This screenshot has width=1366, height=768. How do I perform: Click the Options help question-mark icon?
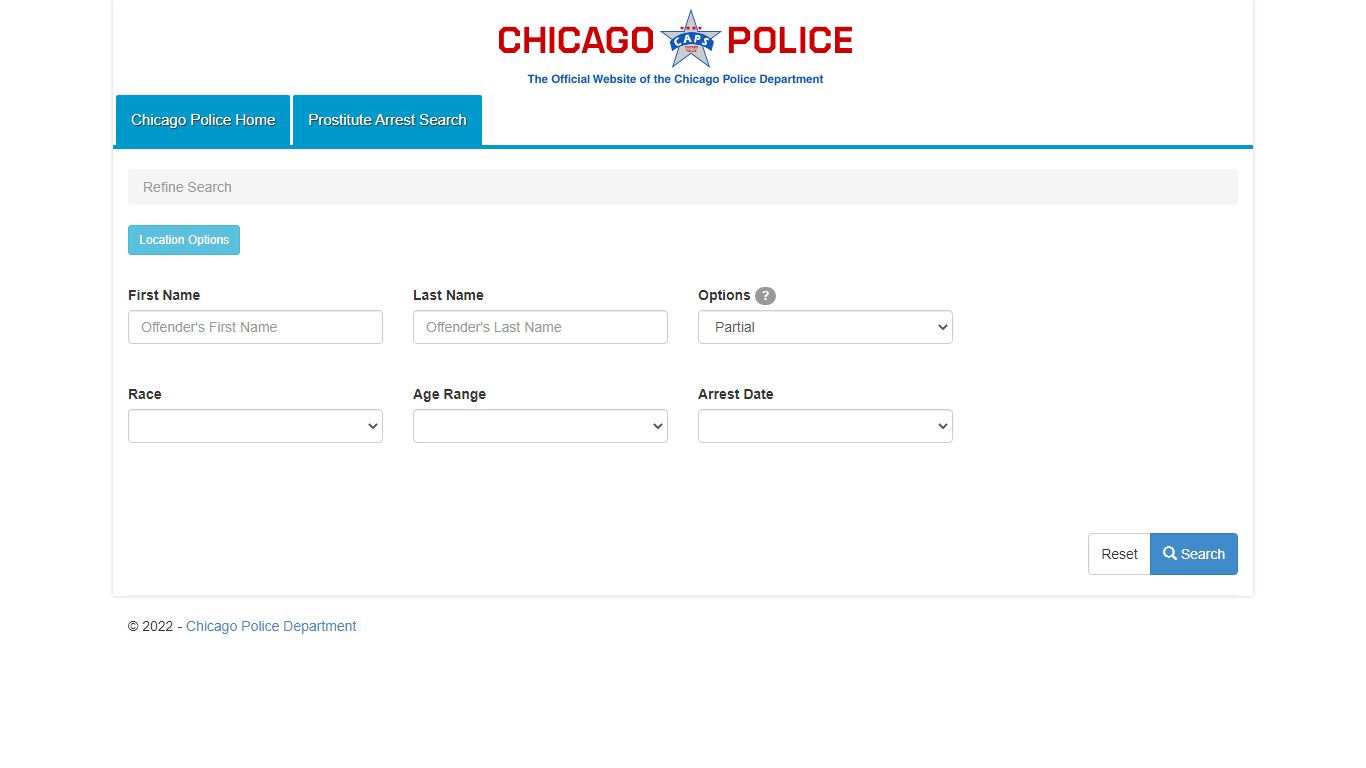coord(765,296)
